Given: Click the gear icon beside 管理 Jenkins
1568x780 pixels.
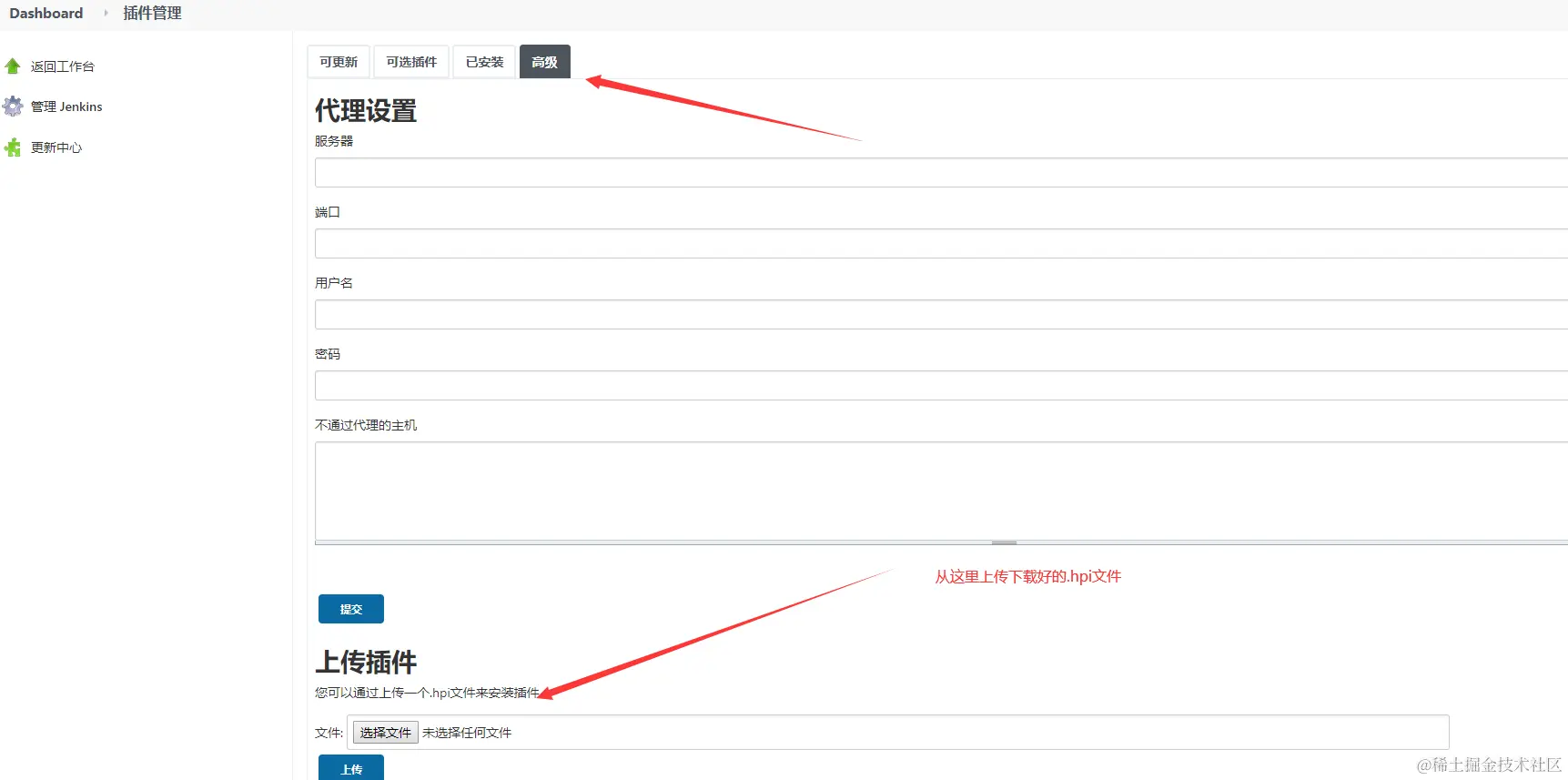Looking at the screenshot, I should tap(13, 106).
